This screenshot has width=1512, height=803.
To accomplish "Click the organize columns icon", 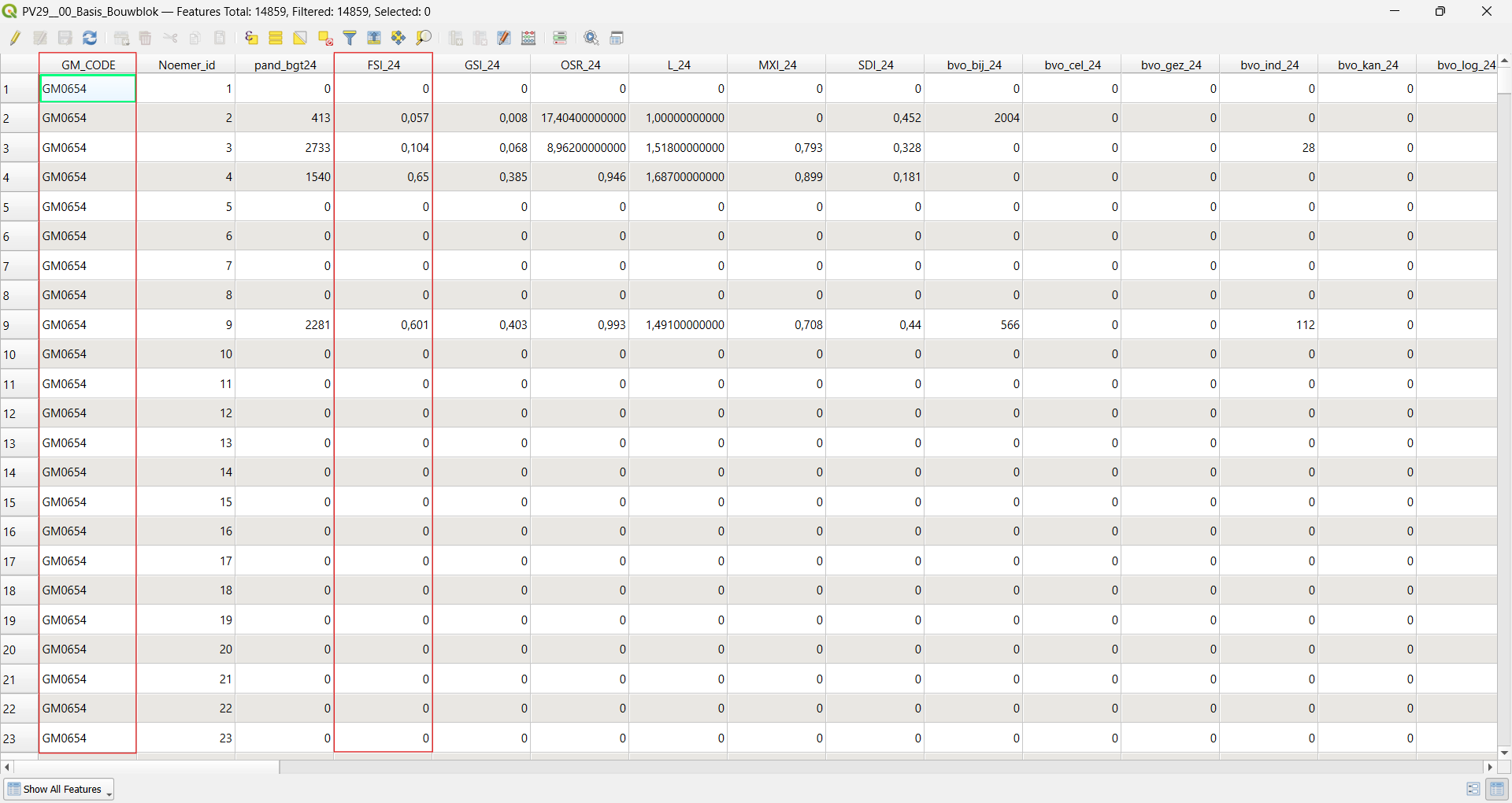I will pos(504,38).
